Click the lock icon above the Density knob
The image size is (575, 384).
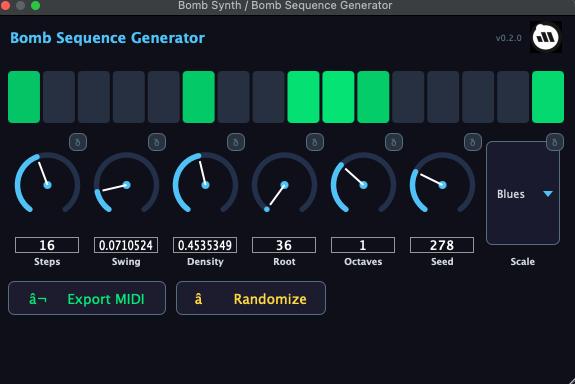tap(236, 142)
